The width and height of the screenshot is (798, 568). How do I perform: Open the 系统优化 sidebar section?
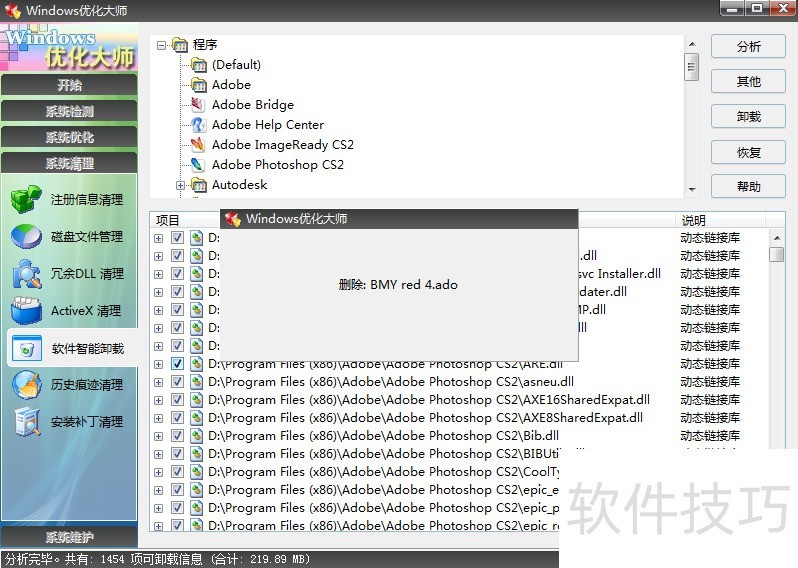[x=69, y=137]
